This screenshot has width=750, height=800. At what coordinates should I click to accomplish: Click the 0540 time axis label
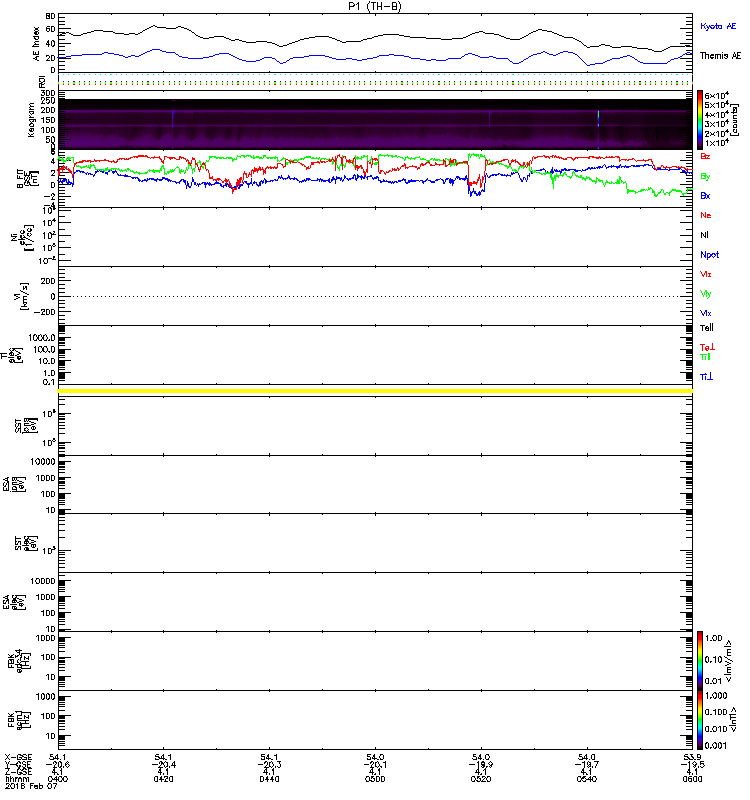click(x=587, y=779)
